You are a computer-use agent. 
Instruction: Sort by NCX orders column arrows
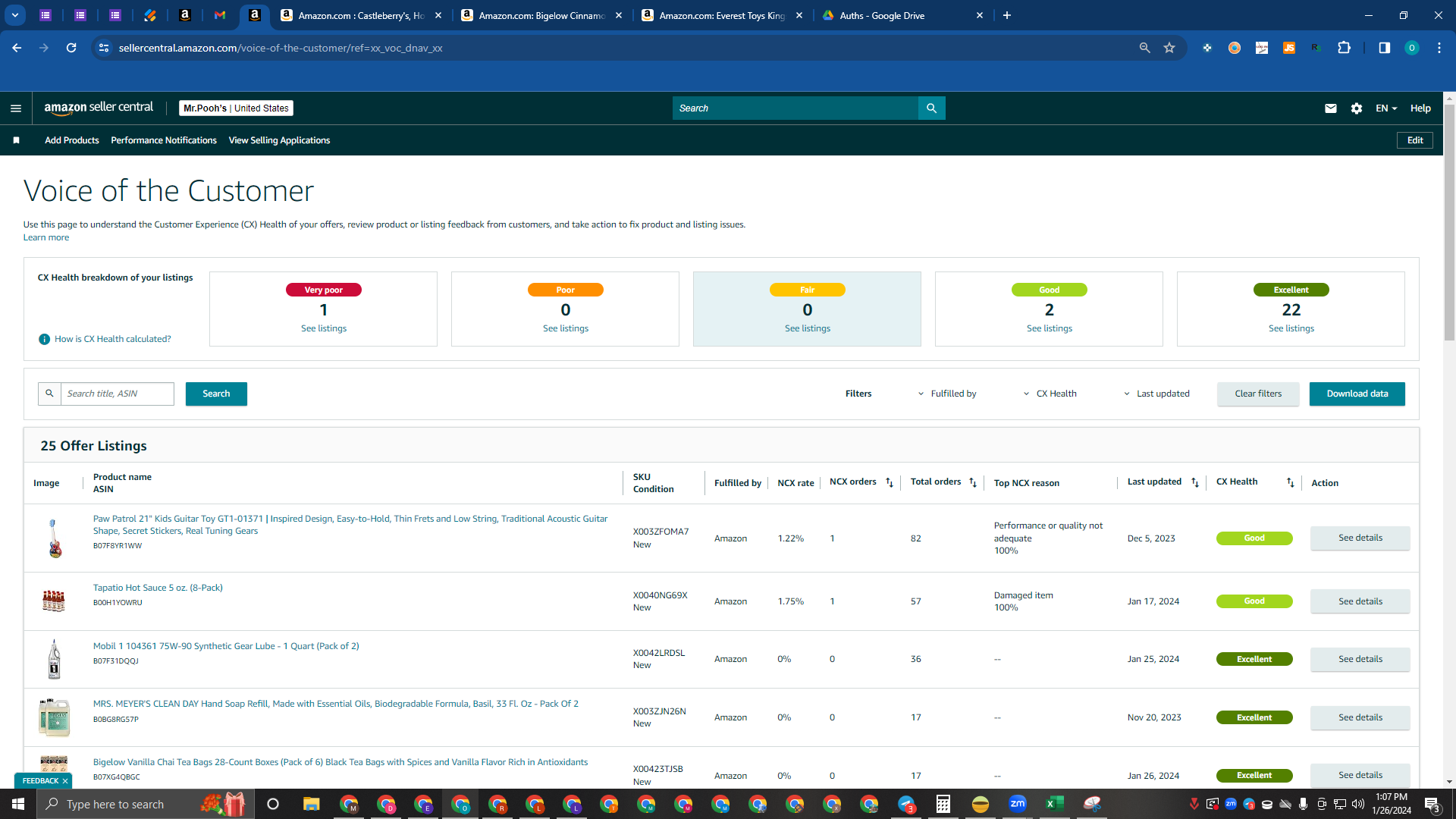tap(890, 483)
